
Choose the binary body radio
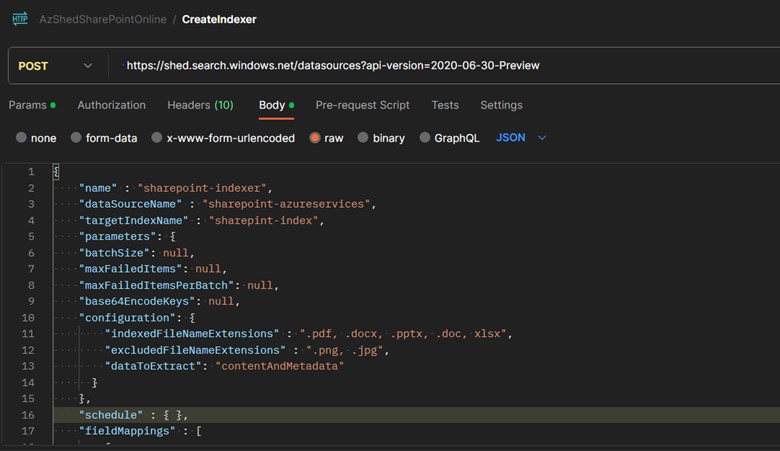click(x=363, y=138)
